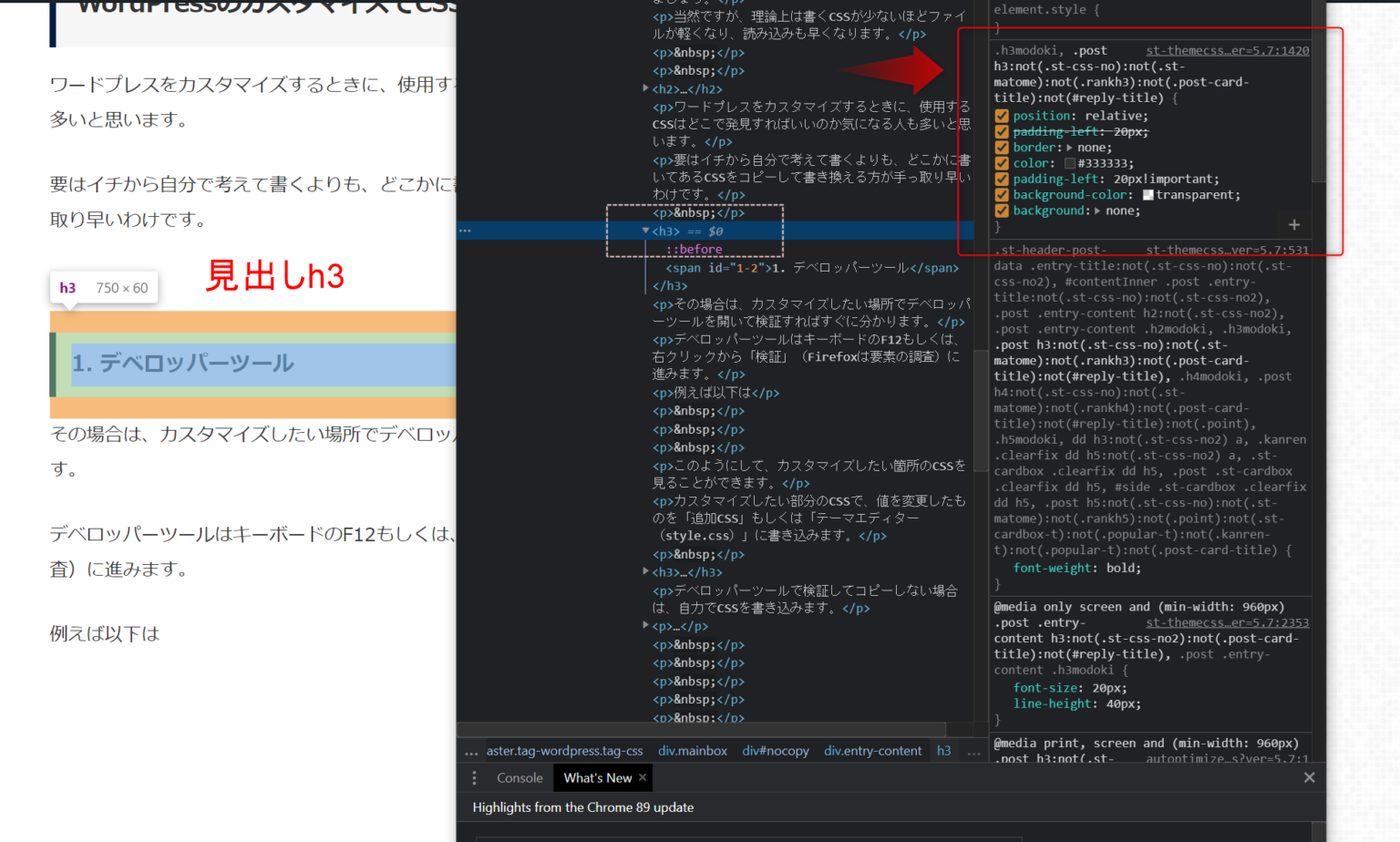Close the What's New tab
The height and width of the screenshot is (842, 1400).
point(642,777)
